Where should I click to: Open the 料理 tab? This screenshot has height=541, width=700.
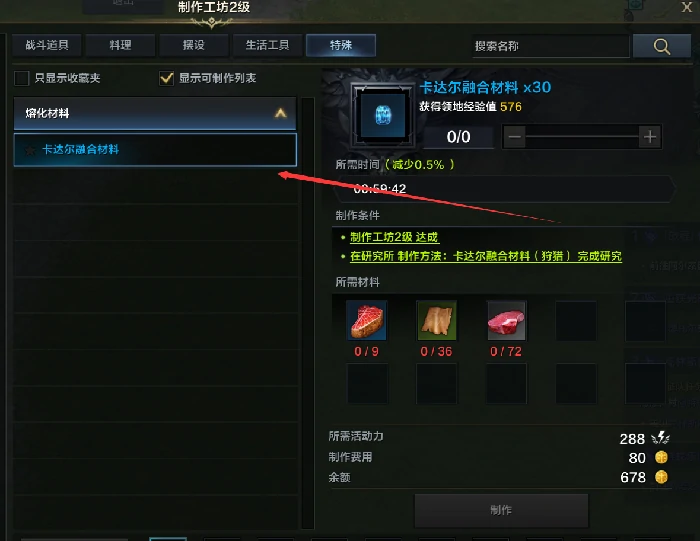coord(121,45)
